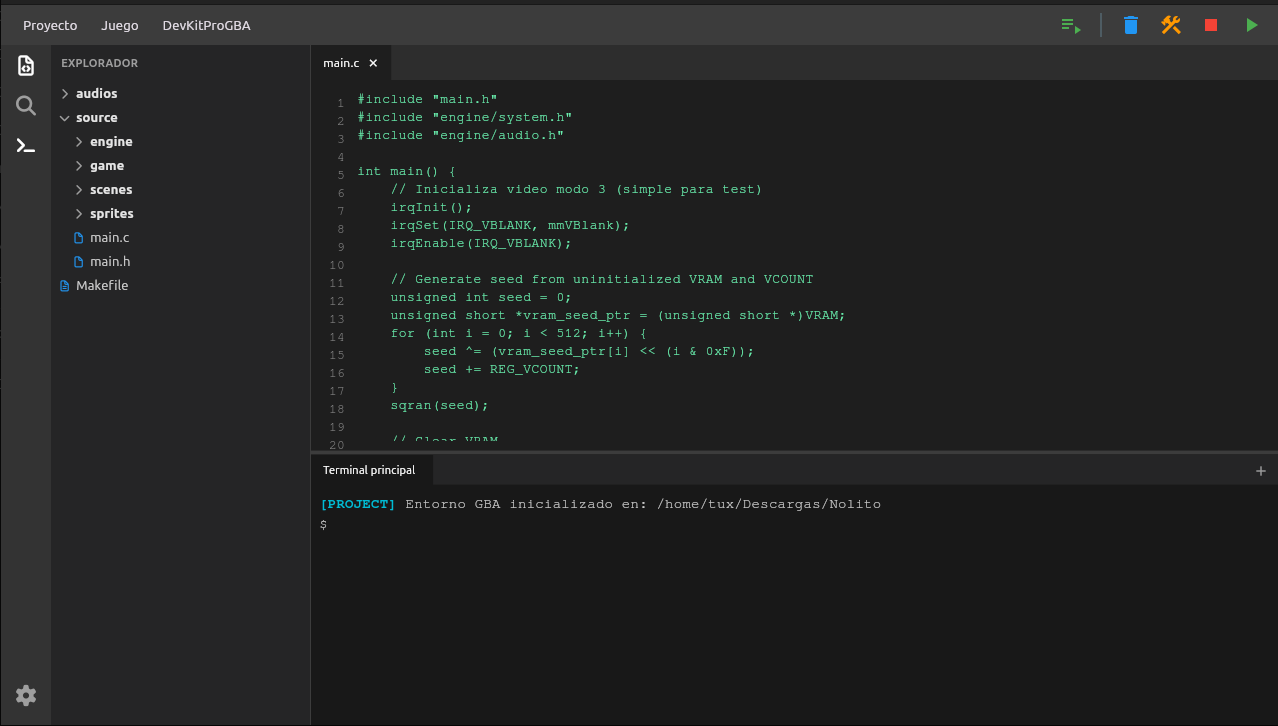
Task: Select the audios folder label
Action: pos(97,94)
